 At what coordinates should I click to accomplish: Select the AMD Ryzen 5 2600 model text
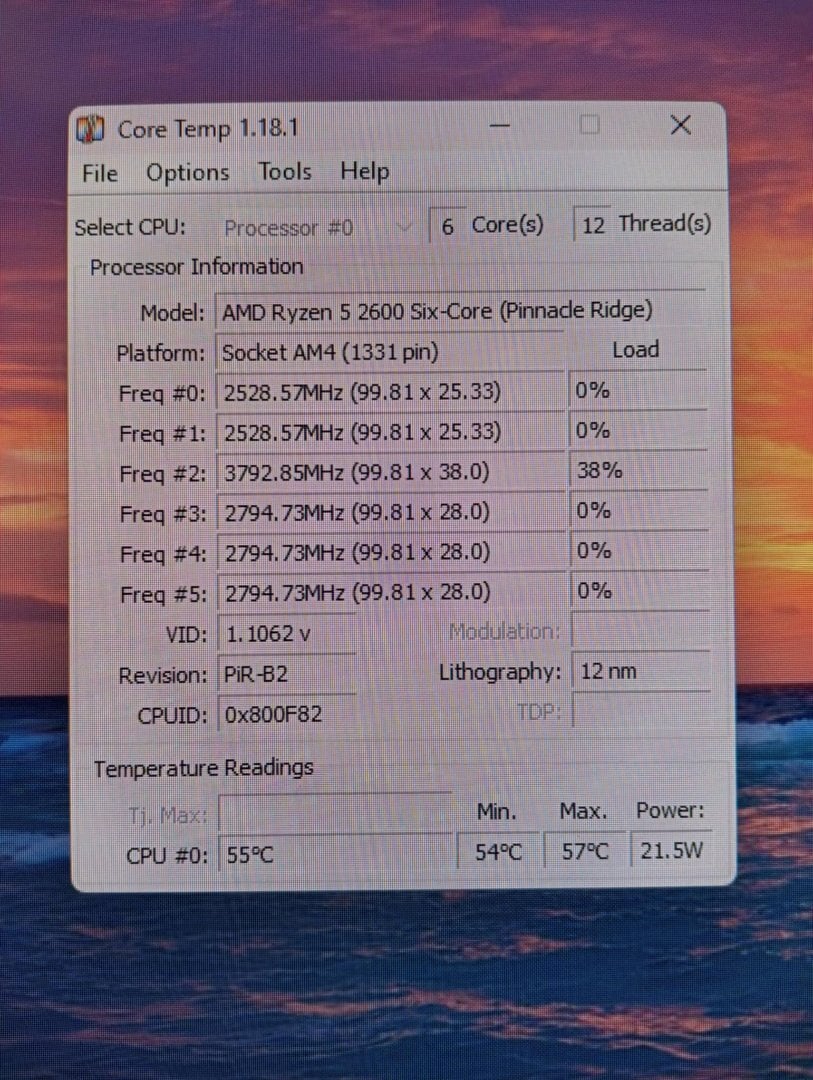click(437, 311)
